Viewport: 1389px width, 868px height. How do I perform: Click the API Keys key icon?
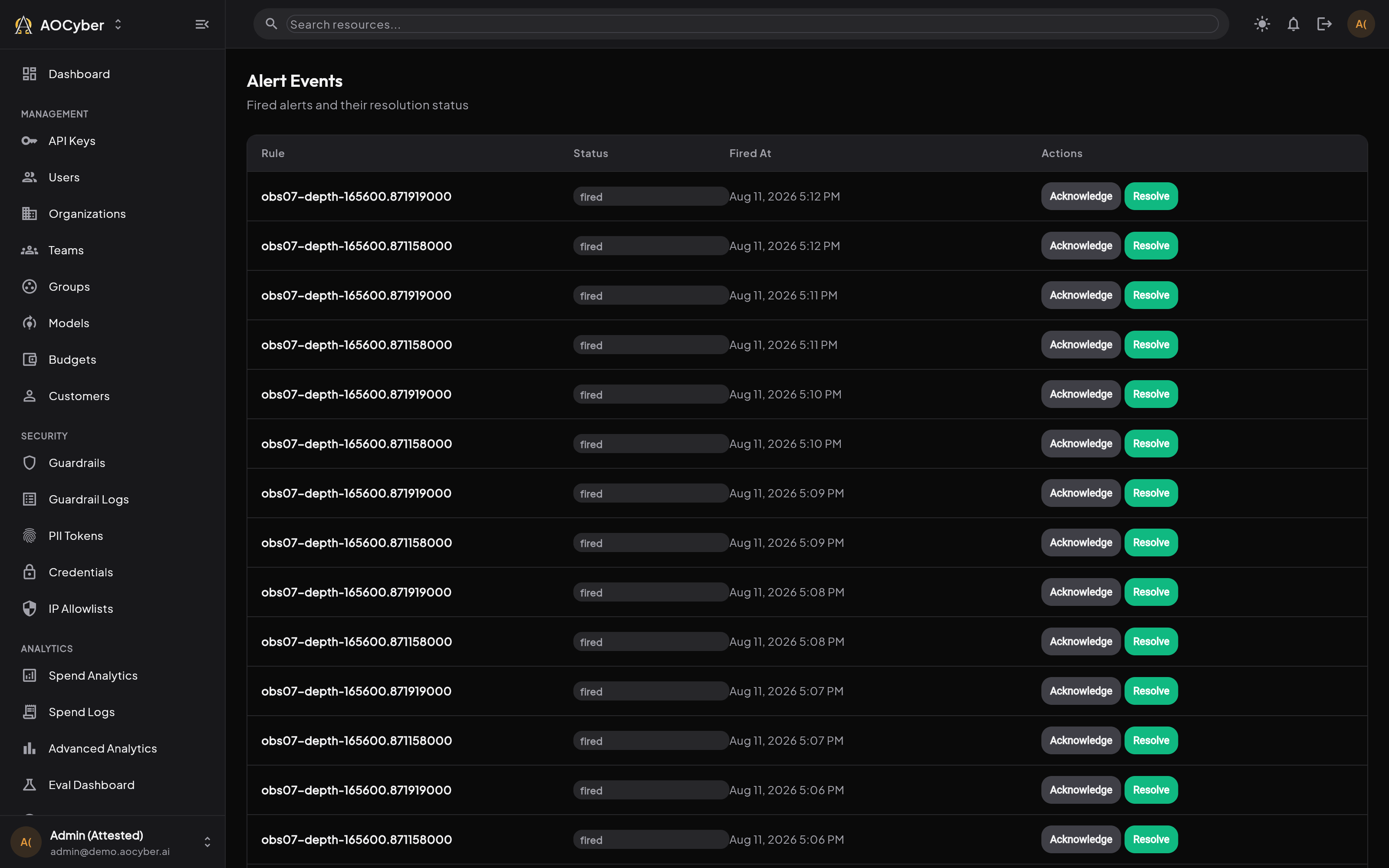tap(29, 141)
